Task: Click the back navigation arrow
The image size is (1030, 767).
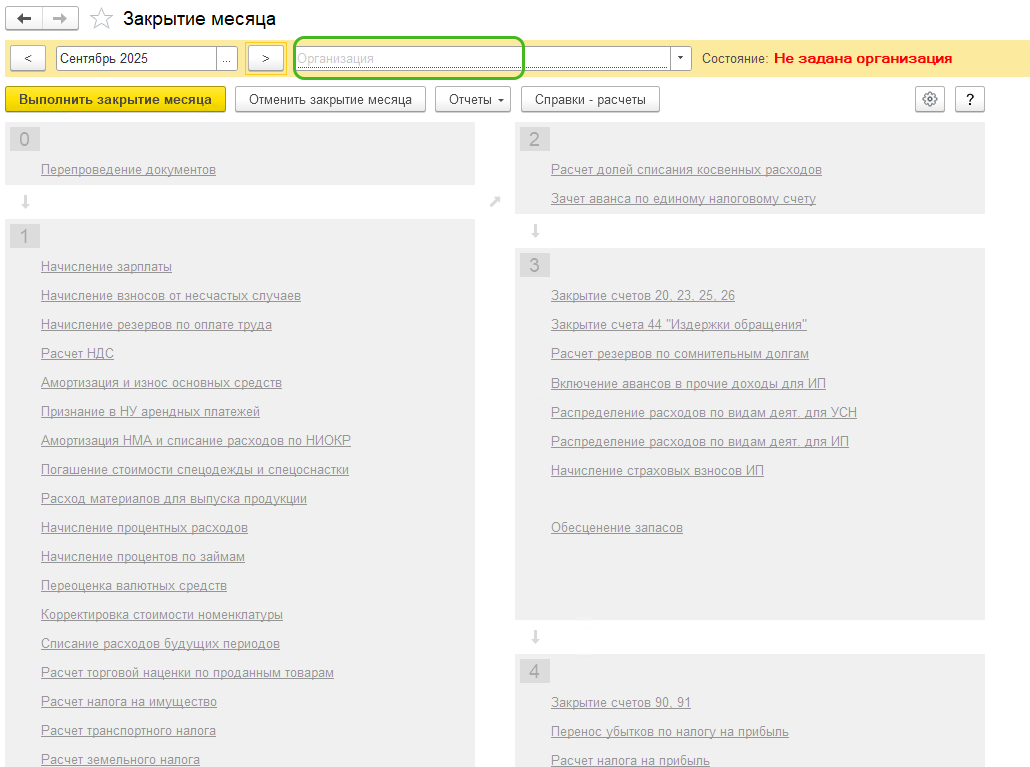Action: pyautogui.click(x=24, y=19)
